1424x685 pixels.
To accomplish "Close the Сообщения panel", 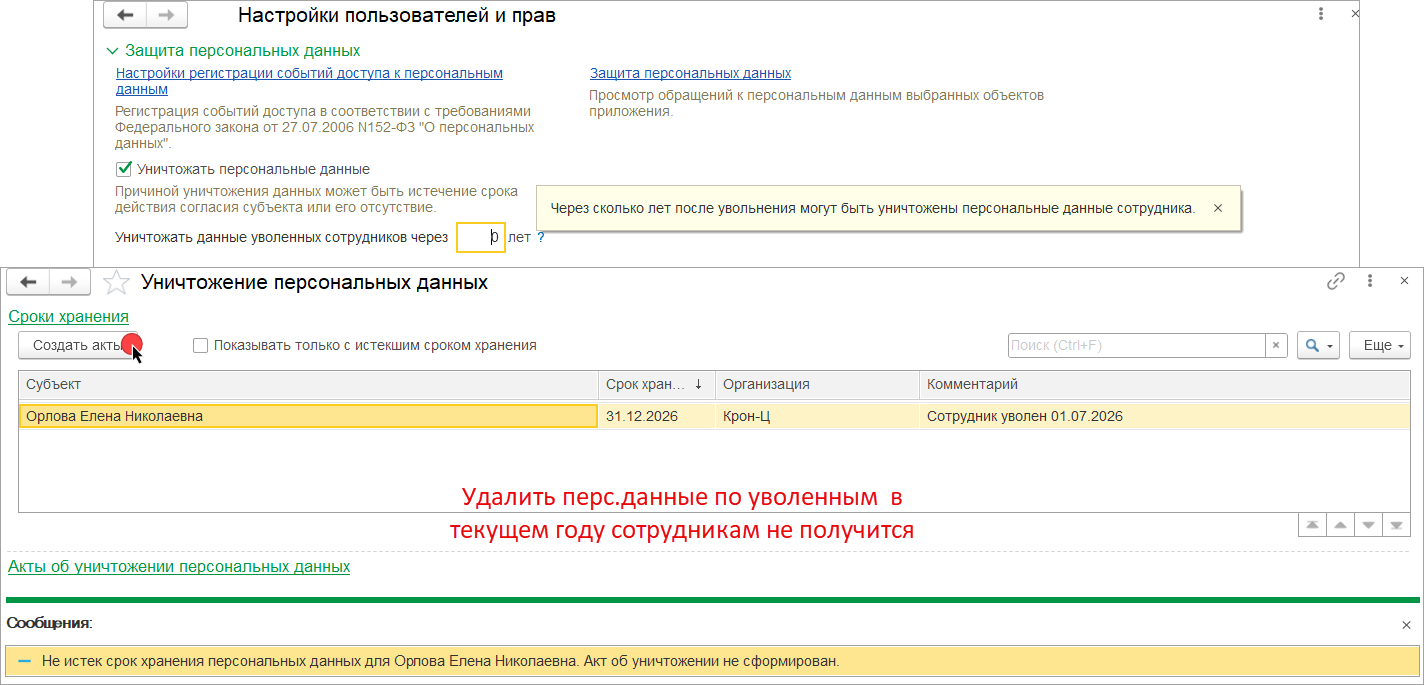I will (x=1406, y=624).
